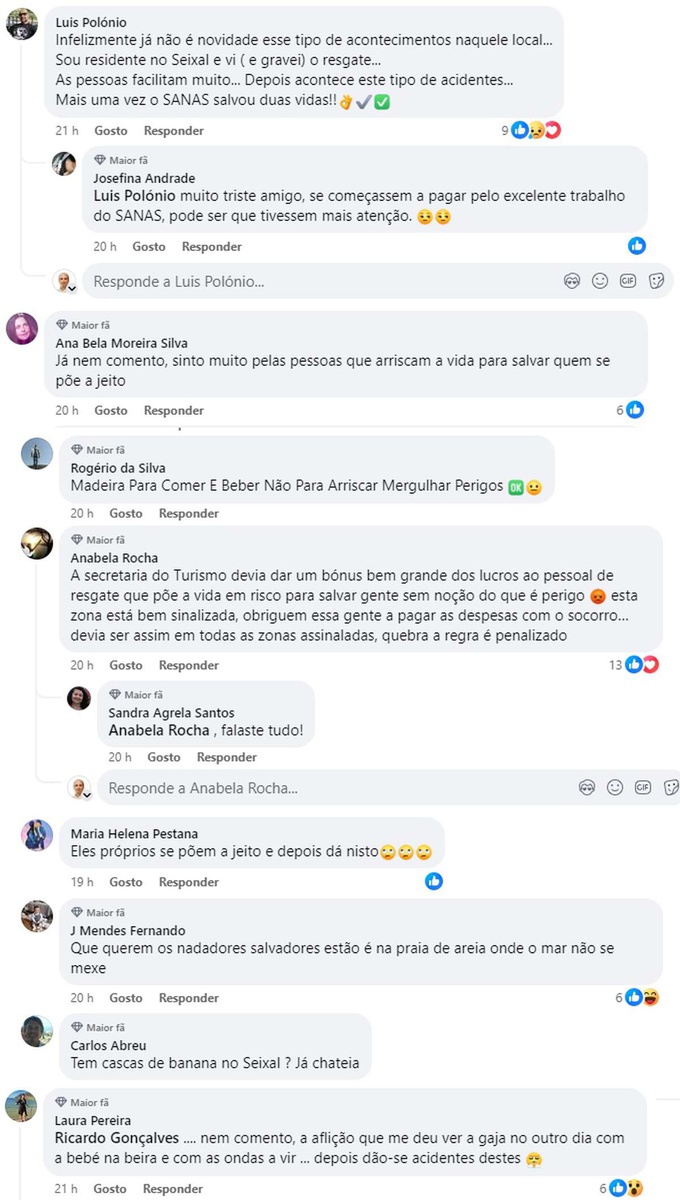Open Anabela Rocha's profile name link
The height and width of the screenshot is (1200, 680).
114,558
